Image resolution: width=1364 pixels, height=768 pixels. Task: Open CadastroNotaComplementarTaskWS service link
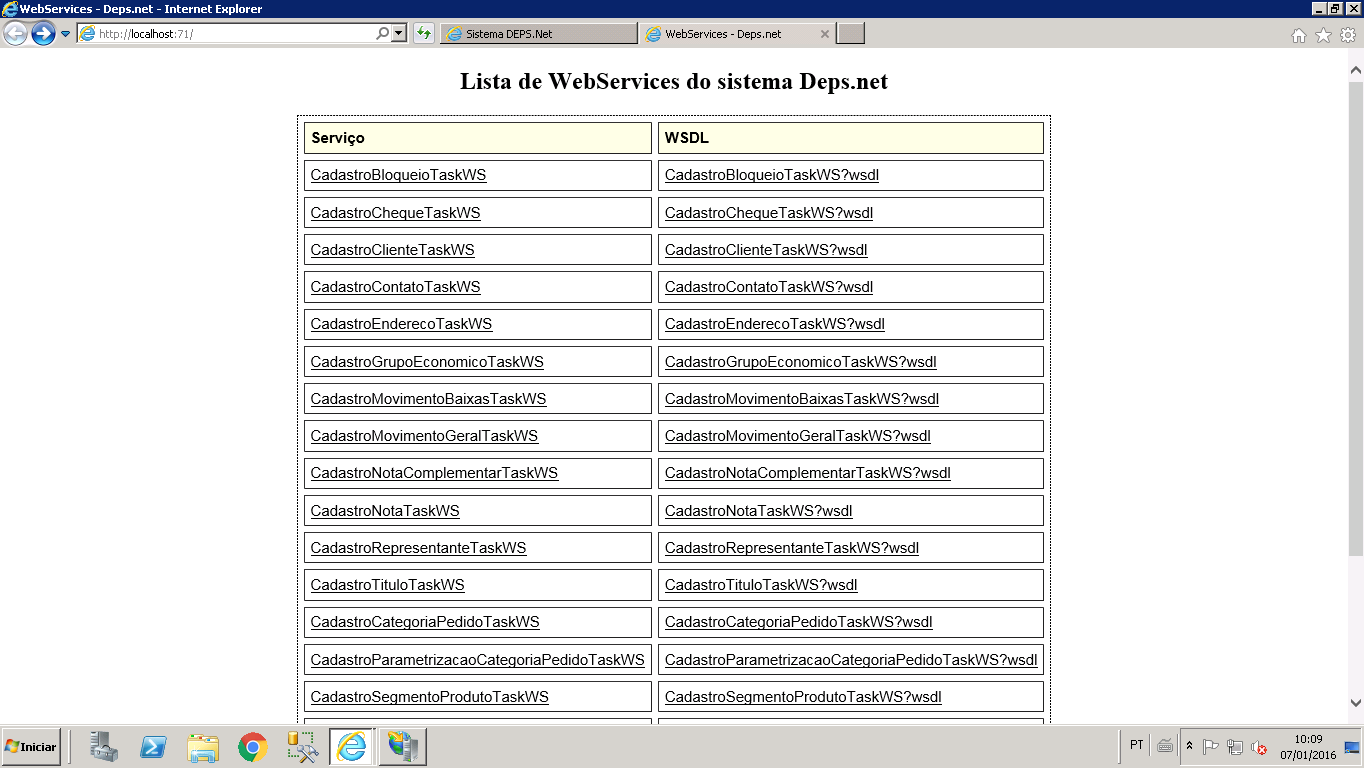click(434, 473)
